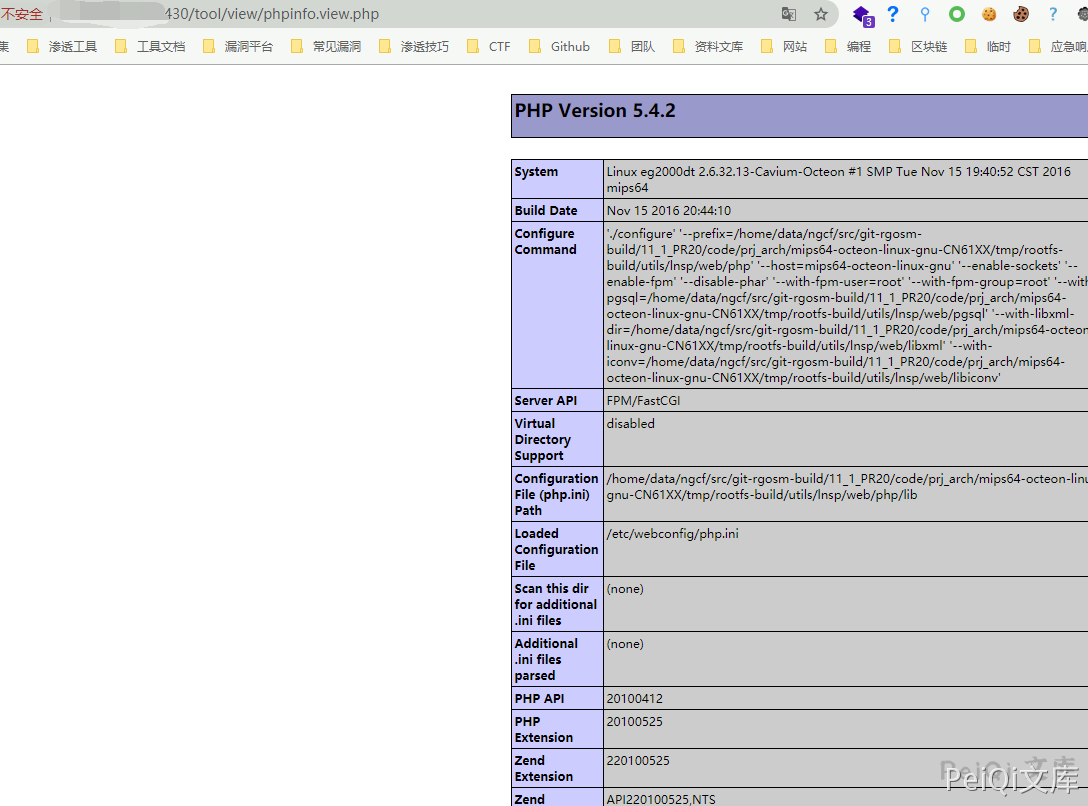Image resolution: width=1088 pixels, height=806 pixels.
Task: Bookmark this page with the star icon
Action: [x=823, y=15]
